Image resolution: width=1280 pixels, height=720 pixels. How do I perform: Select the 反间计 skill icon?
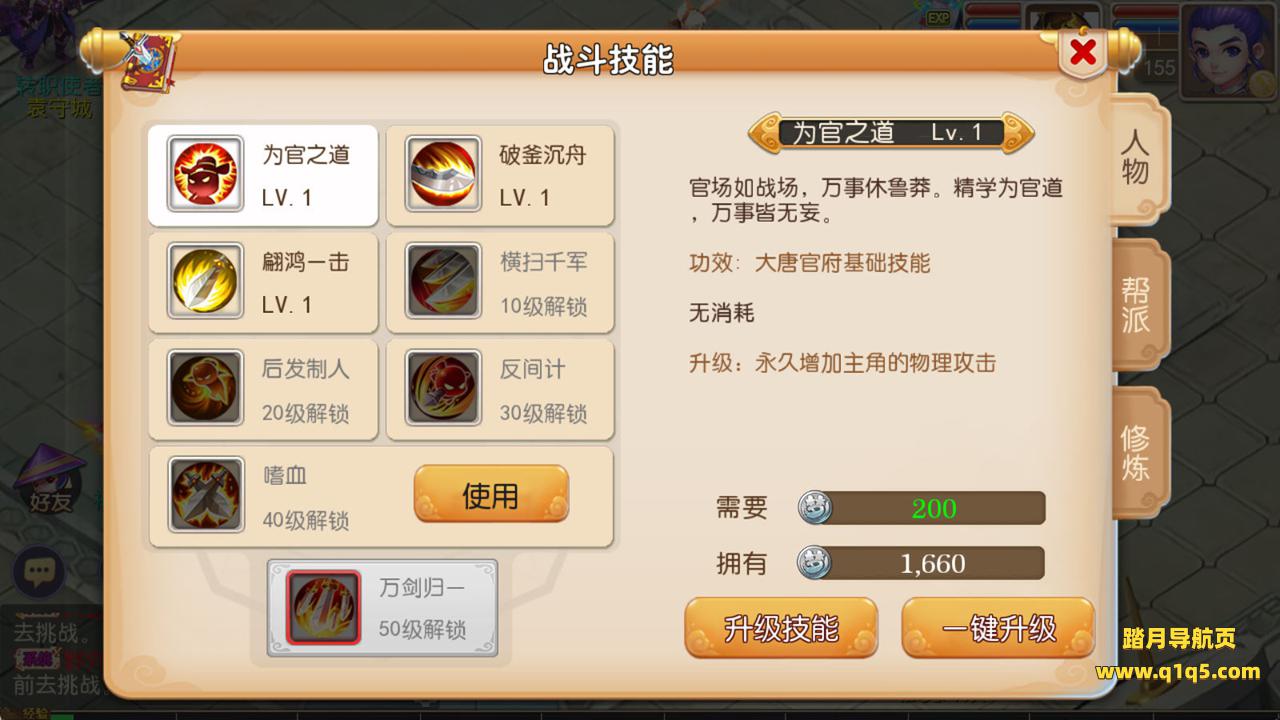pos(443,387)
